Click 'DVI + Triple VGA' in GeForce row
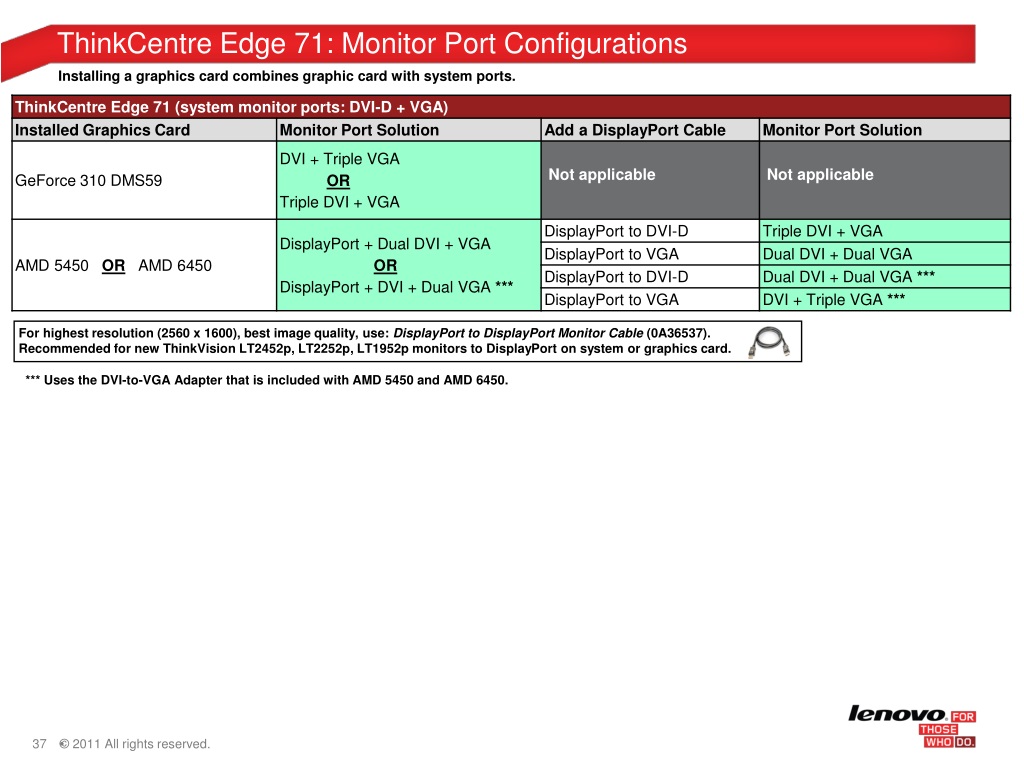Viewport: 1024px width, 768px height. 340,159
